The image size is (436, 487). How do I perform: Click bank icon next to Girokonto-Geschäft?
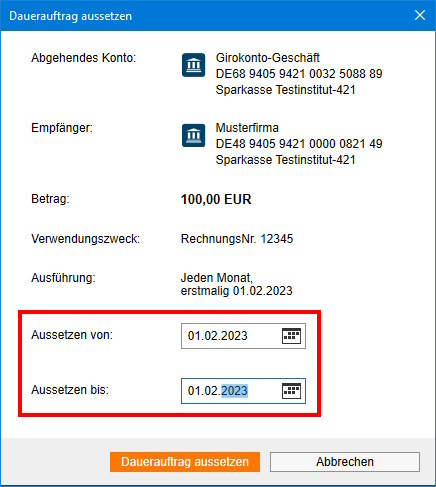point(194,65)
